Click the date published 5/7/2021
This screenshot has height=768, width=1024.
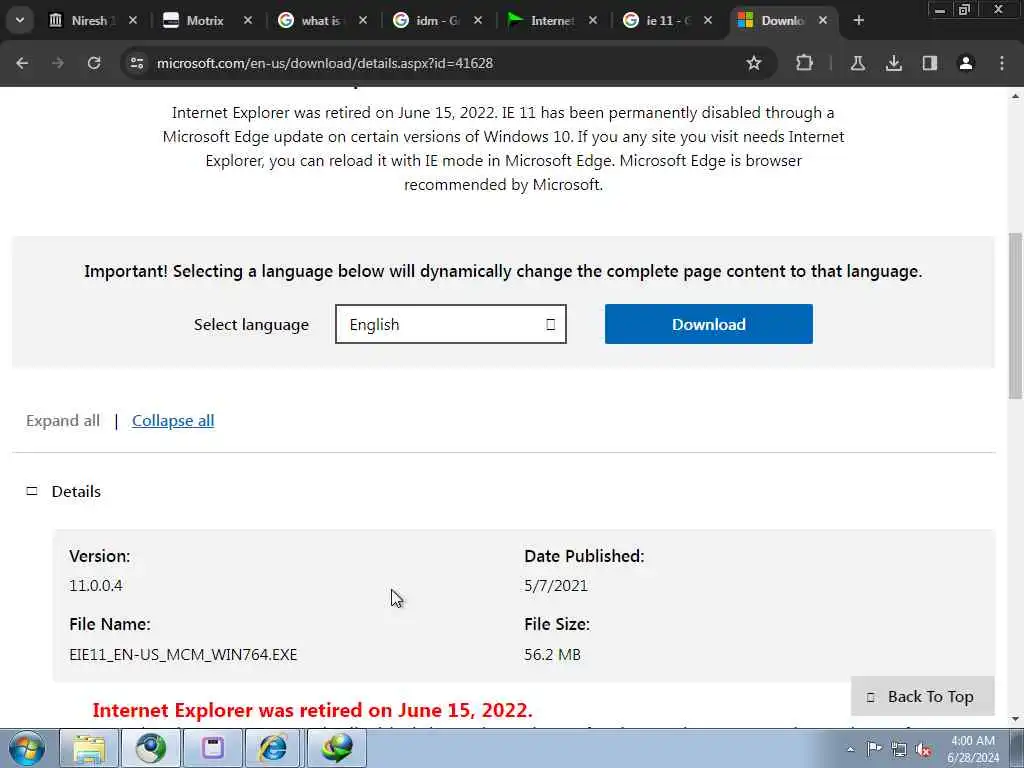click(556, 585)
